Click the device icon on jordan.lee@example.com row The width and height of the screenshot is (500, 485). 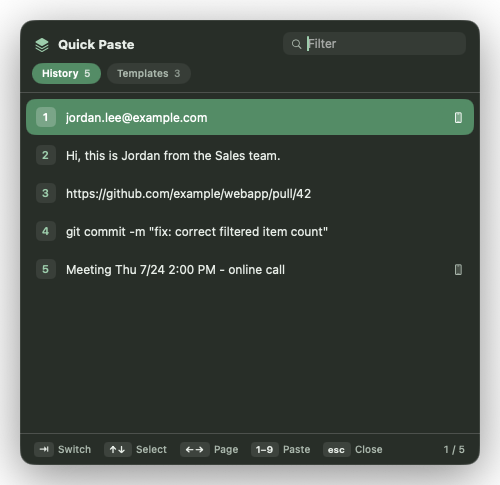(x=458, y=117)
